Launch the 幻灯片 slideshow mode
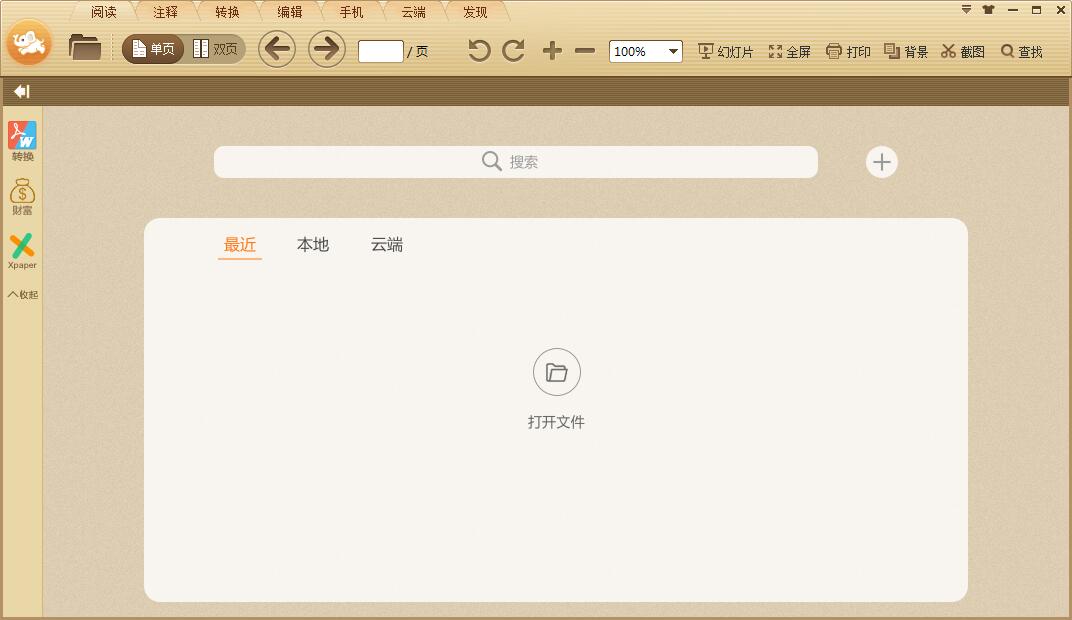The image size is (1072, 620). 726,51
